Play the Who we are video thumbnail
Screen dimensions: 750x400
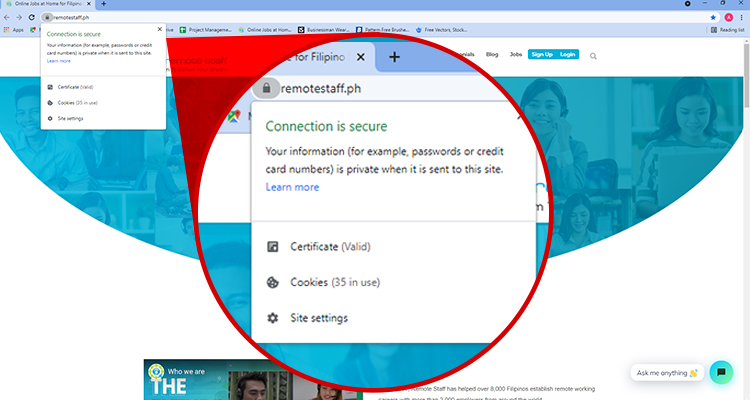click(x=254, y=380)
